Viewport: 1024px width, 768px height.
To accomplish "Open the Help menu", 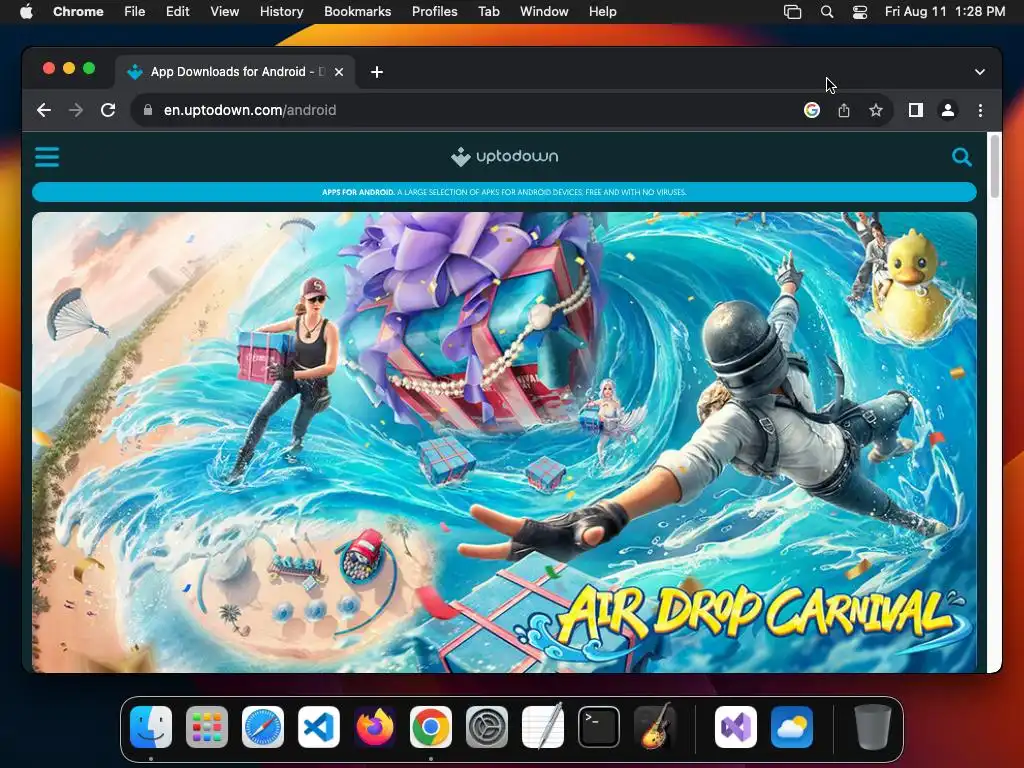I will coord(602,11).
